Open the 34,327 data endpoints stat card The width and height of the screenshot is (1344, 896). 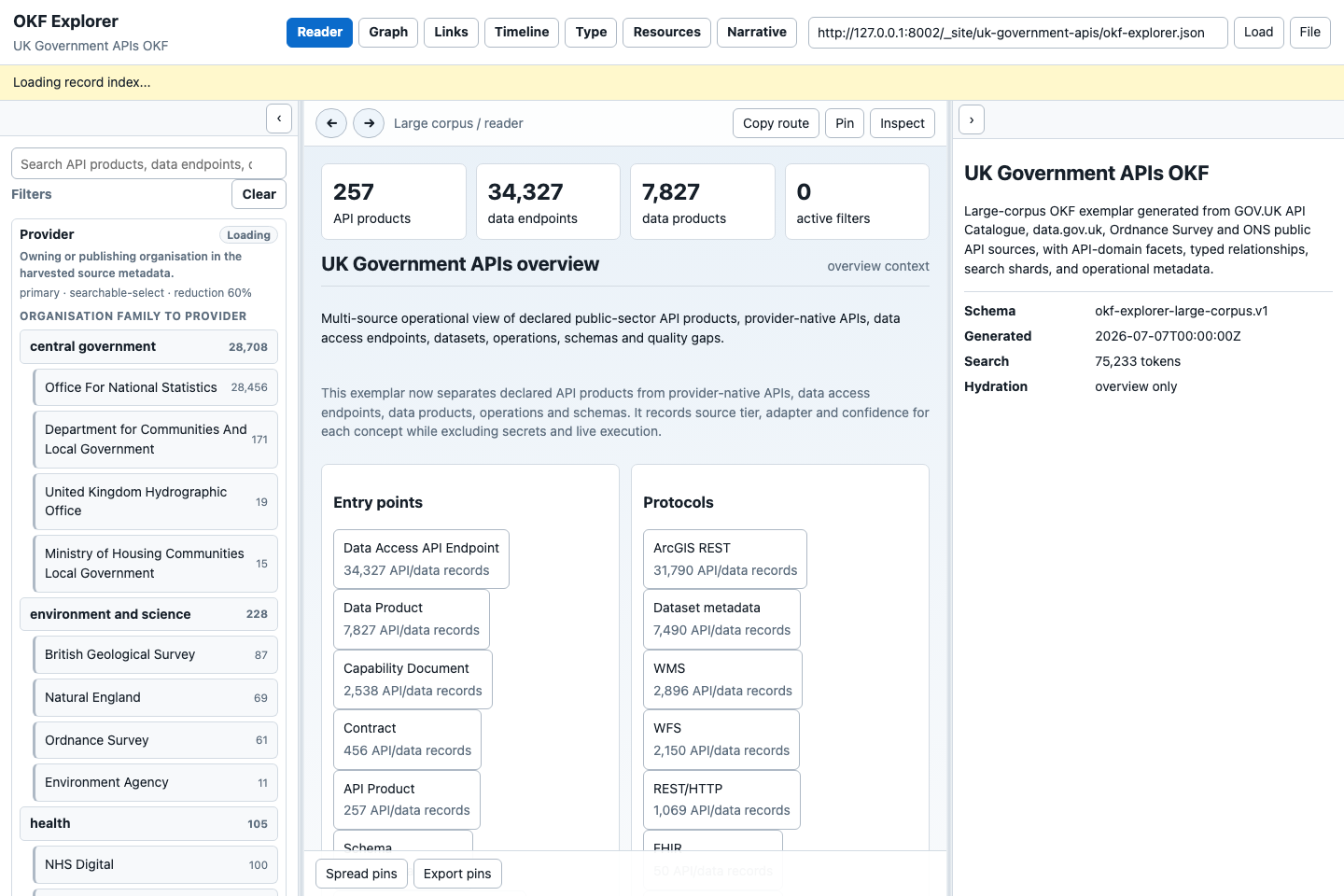click(x=548, y=202)
